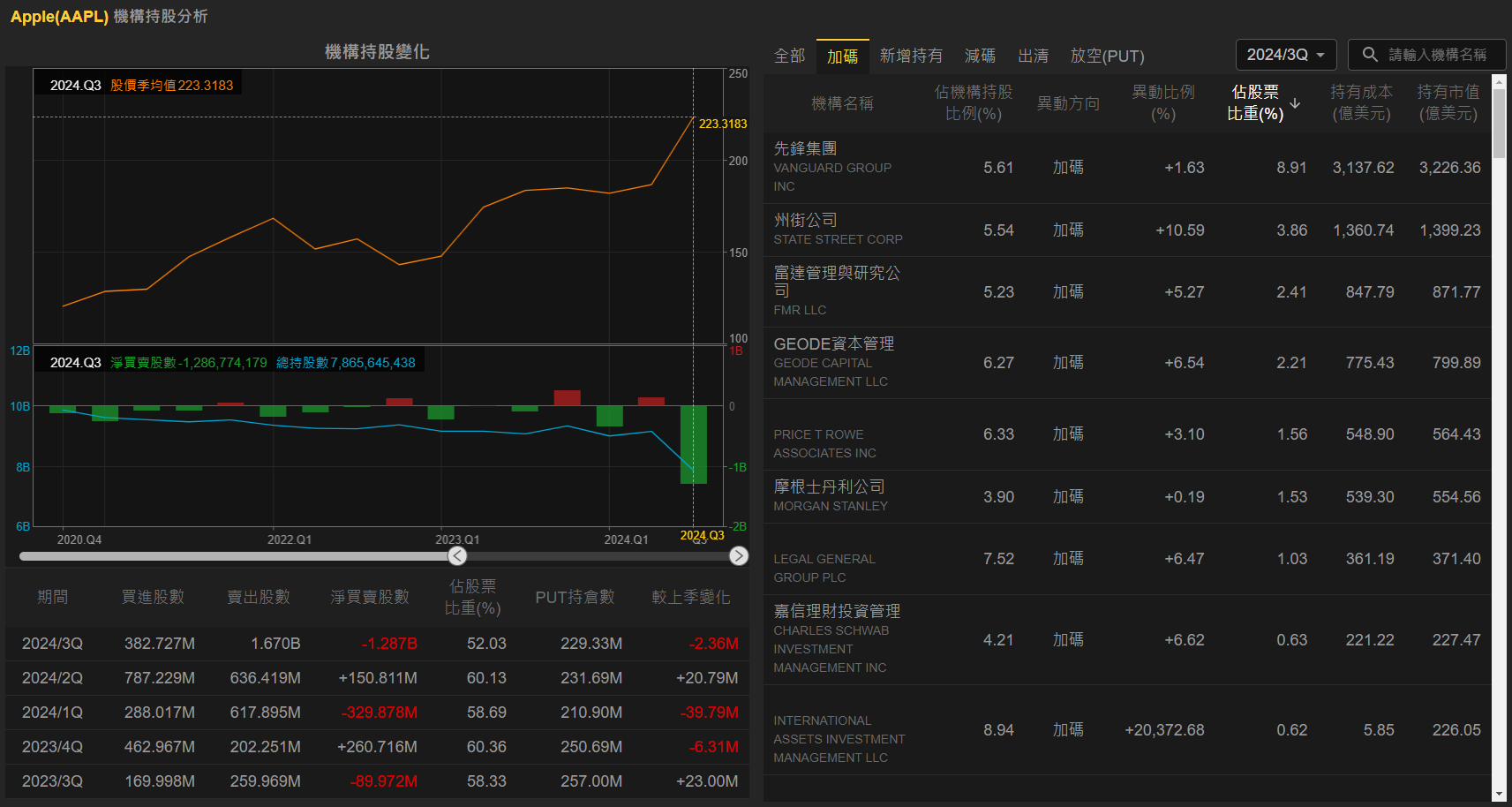This screenshot has height=807, width=1512.
Task: Click the table scrollbar down arrow
Action: 1499,796
